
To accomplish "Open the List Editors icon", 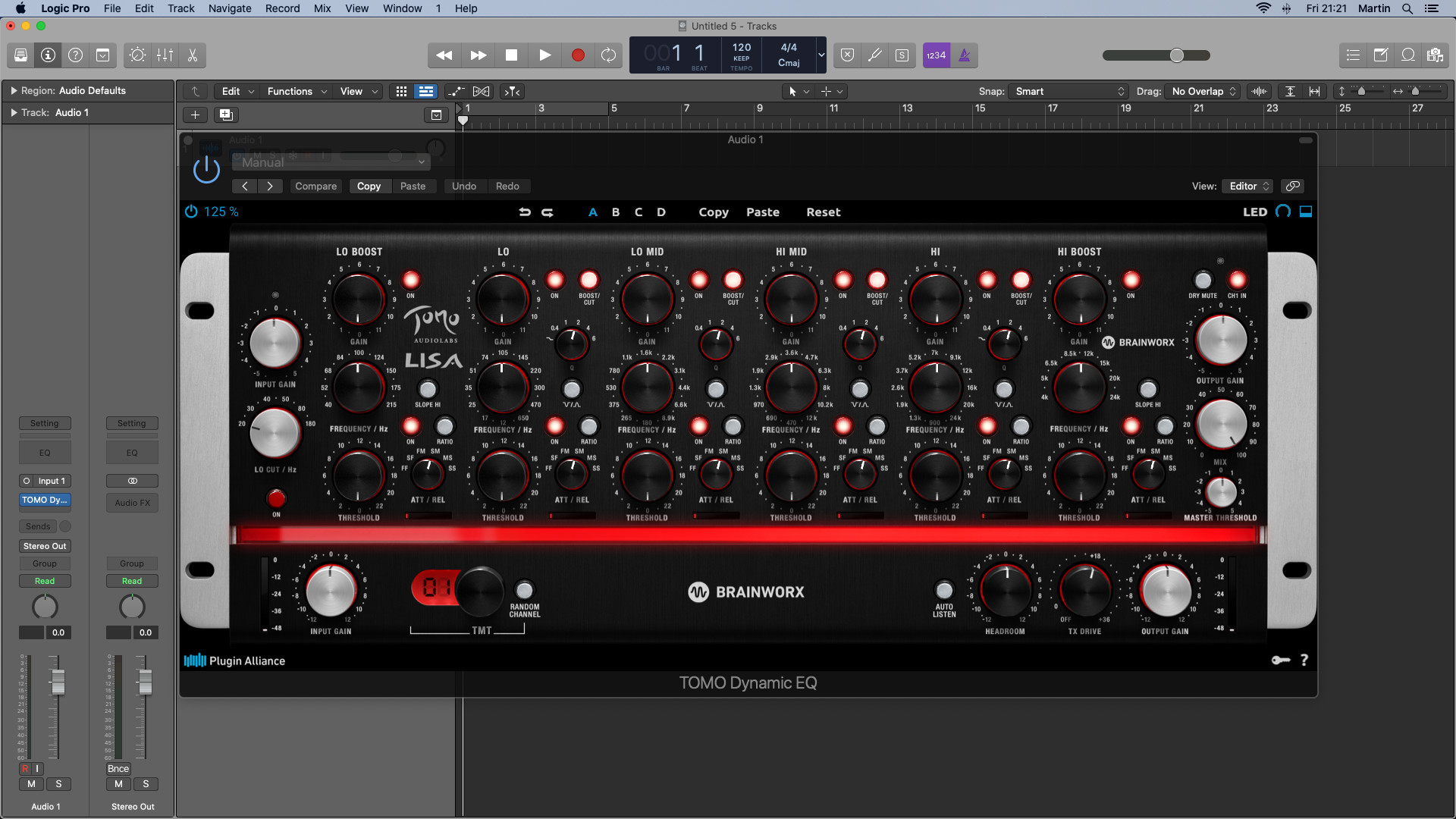I will tap(1353, 55).
